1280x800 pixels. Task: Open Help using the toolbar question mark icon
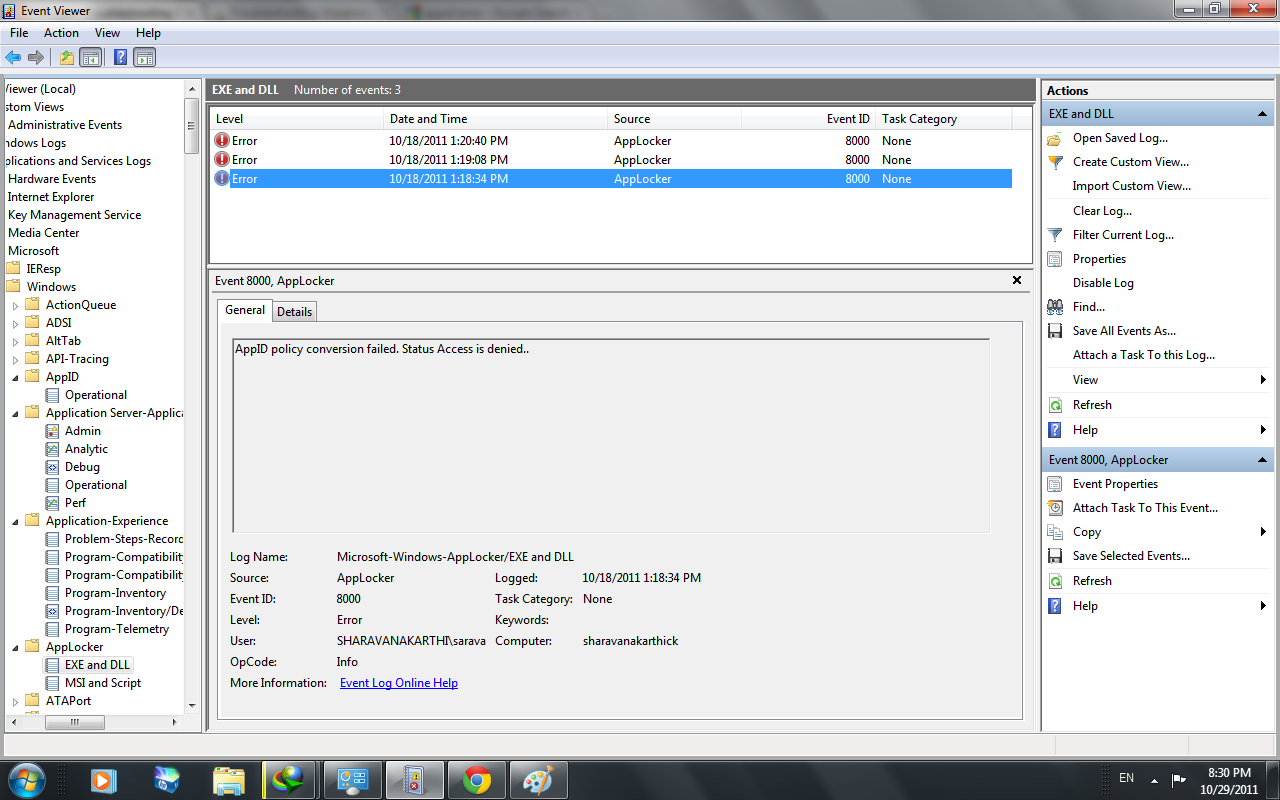pyautogui.click(x=120, y=58)
